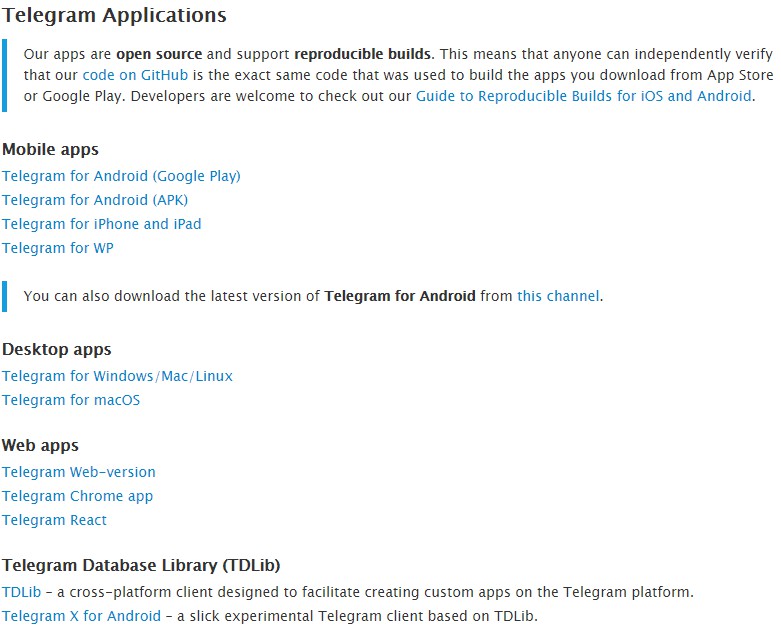Click the Telegram for macOS link
Viewport: 781px width, 634px height.
[x=71, y=400]
